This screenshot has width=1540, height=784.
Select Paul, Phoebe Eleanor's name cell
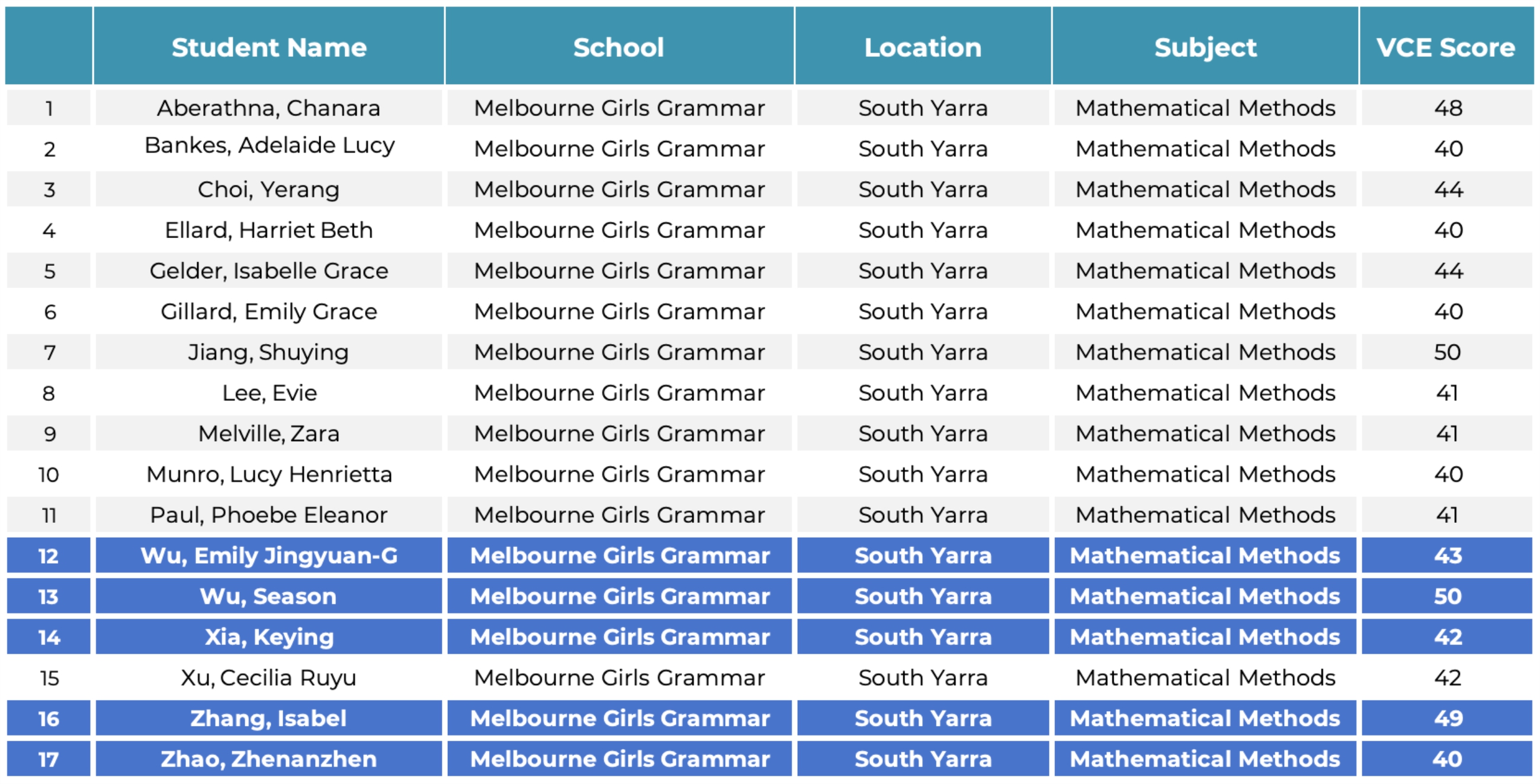click(x=268, y=515)
